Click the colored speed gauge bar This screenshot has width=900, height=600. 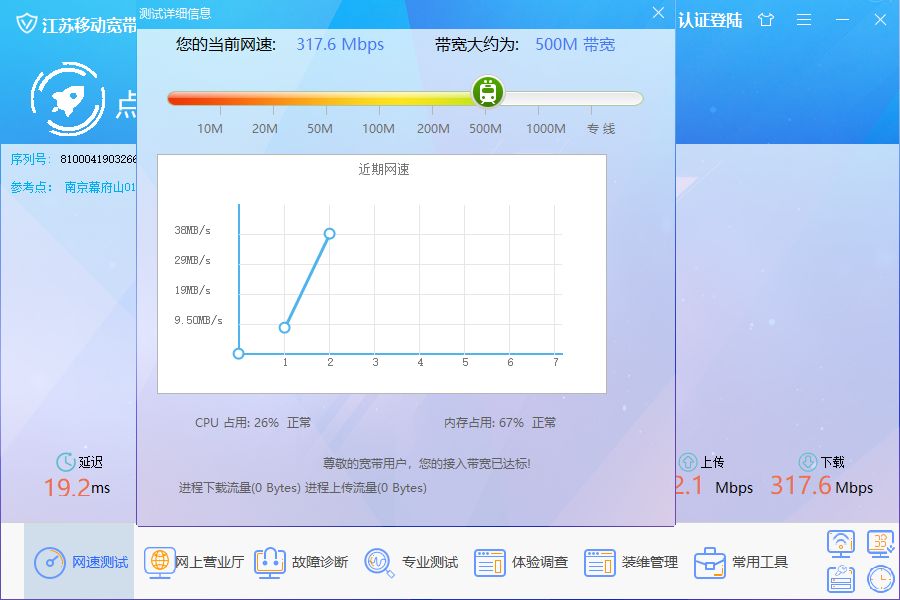coord(405,98)
